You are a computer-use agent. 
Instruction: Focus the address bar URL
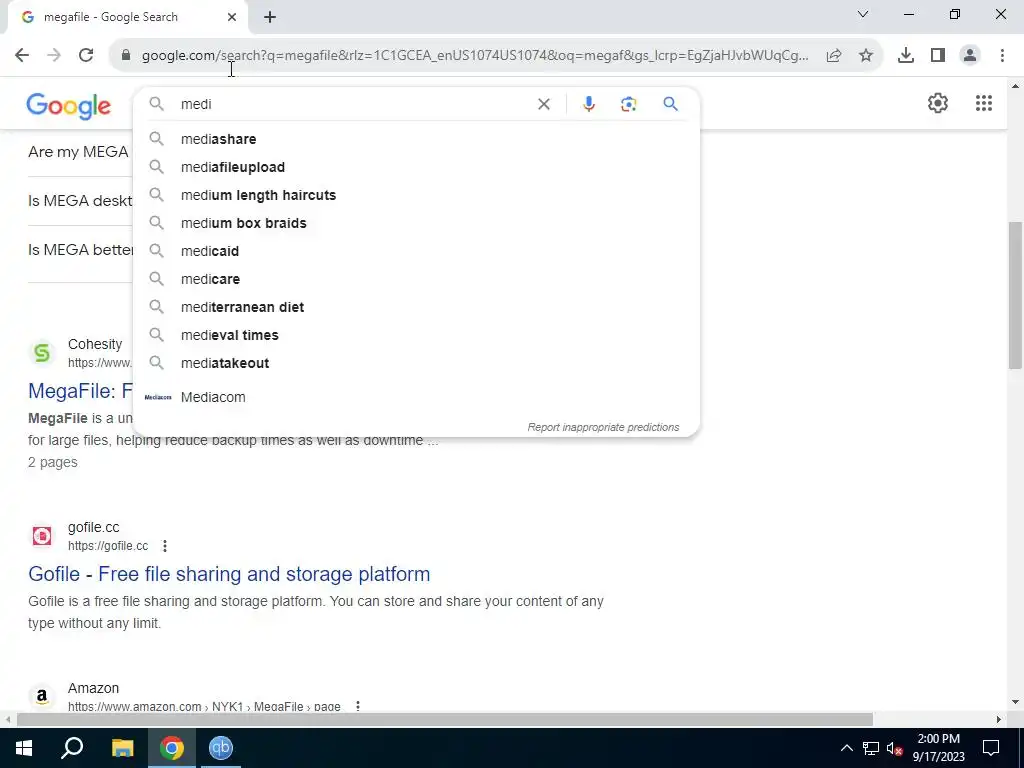(475, 56)
